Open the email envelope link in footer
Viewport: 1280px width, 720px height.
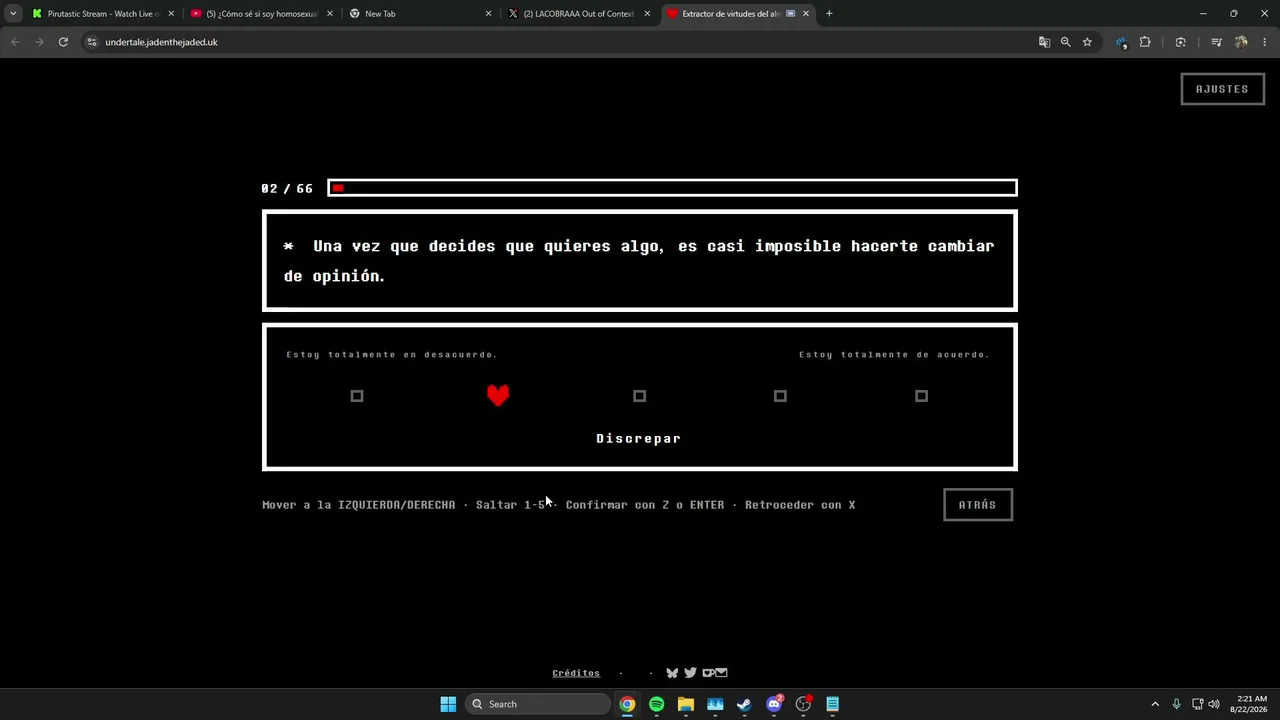click(x=721, y=673)
